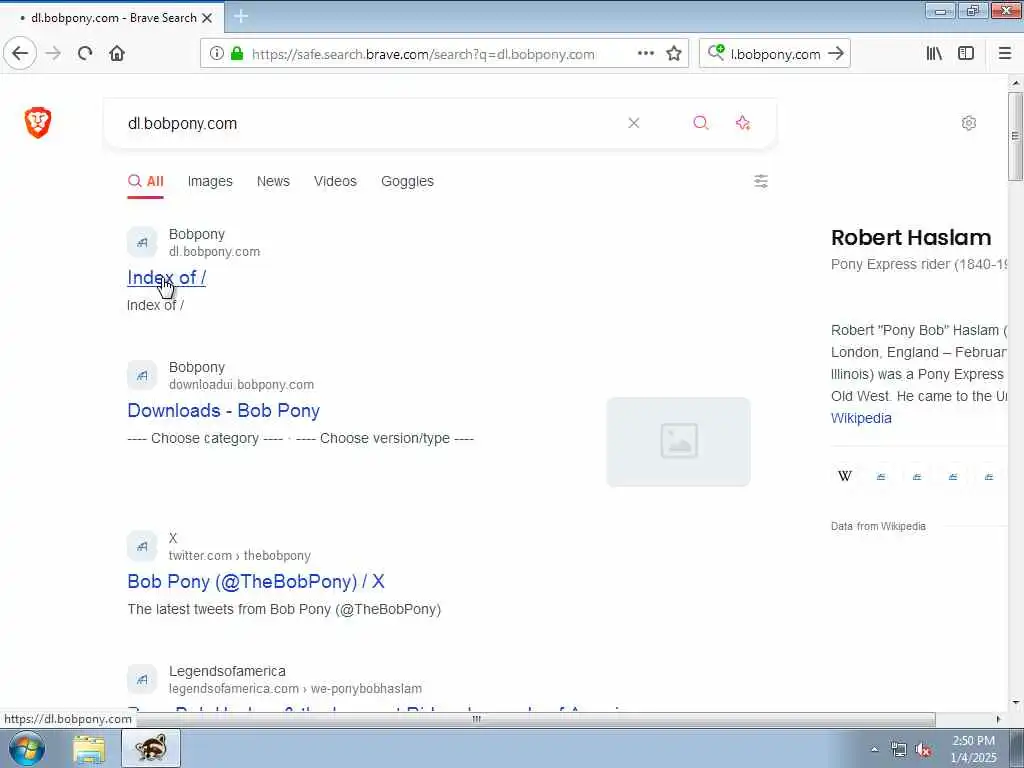The width and height of the screenshot is (1024, 768).
Task: Click the twitter.com › thebobpony breadcrumb
Action: (240, 556)
